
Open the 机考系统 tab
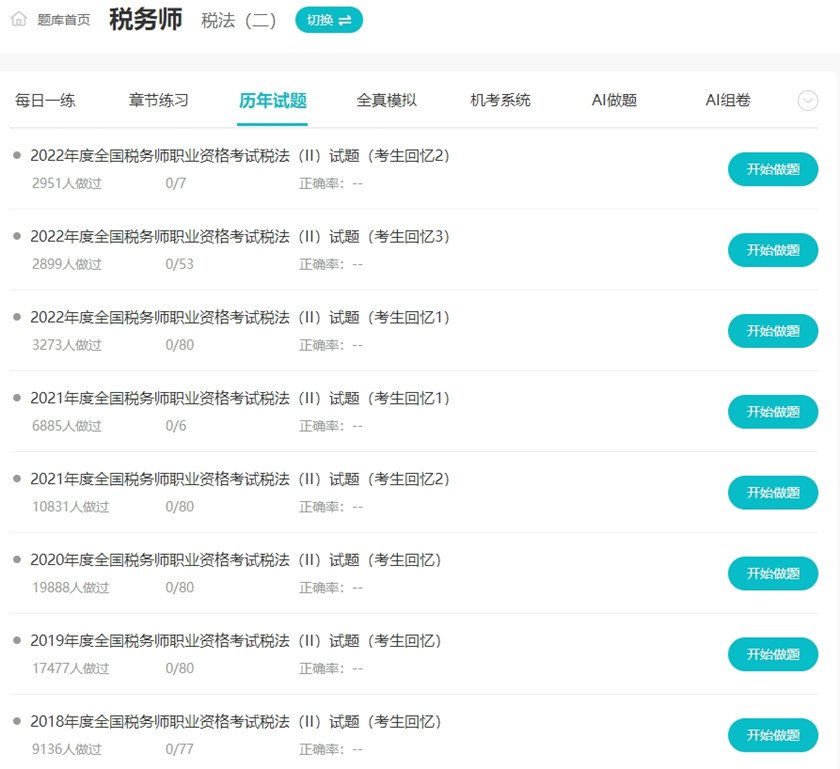(499, 100)
